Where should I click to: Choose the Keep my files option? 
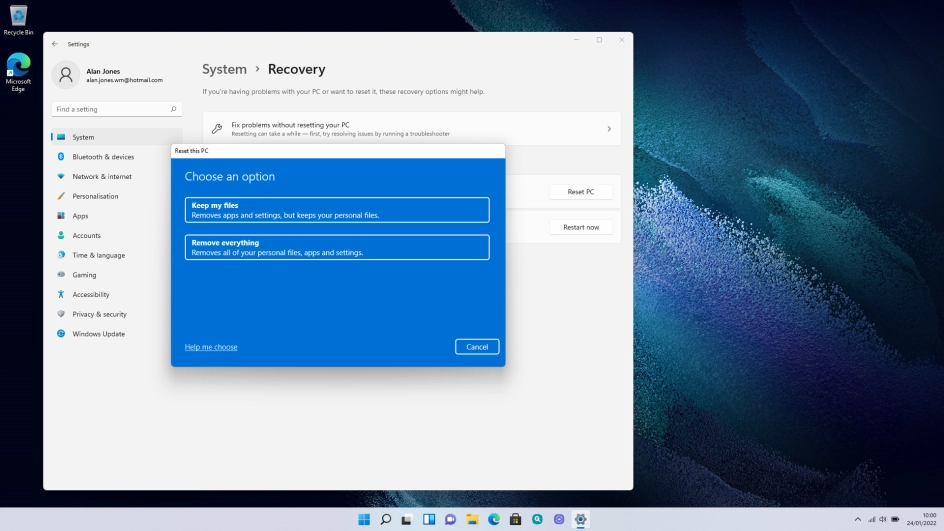tap(337, 210)
